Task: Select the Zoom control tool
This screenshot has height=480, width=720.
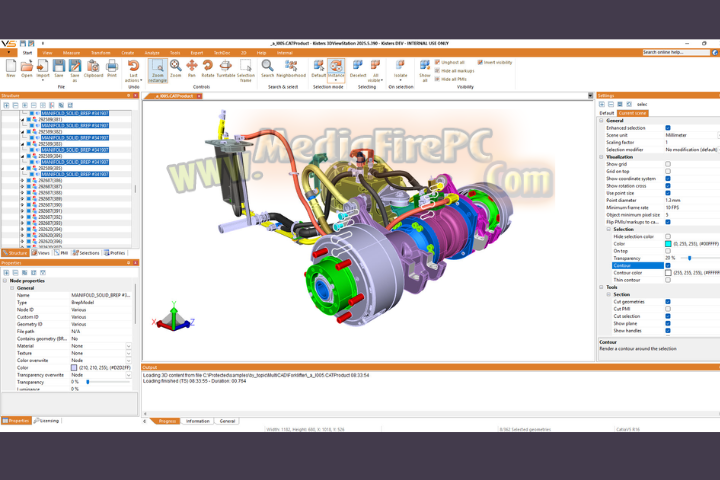Action: coord(175,66)
